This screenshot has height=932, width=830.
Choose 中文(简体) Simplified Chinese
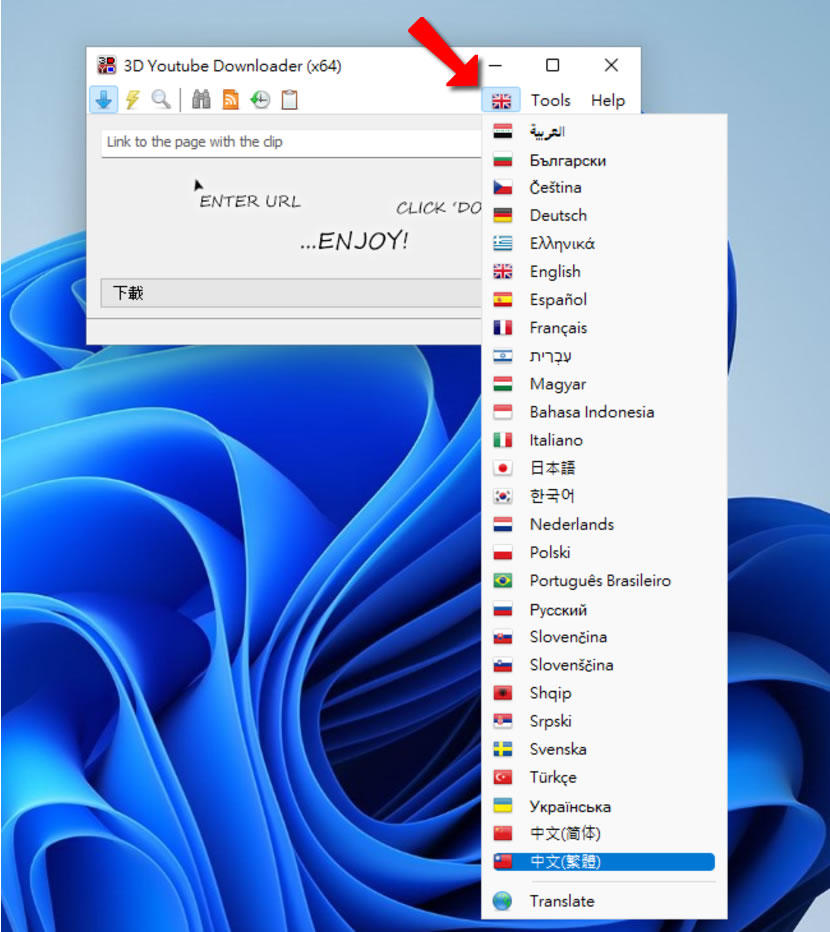pyautogui.click(x=604, y=833)
